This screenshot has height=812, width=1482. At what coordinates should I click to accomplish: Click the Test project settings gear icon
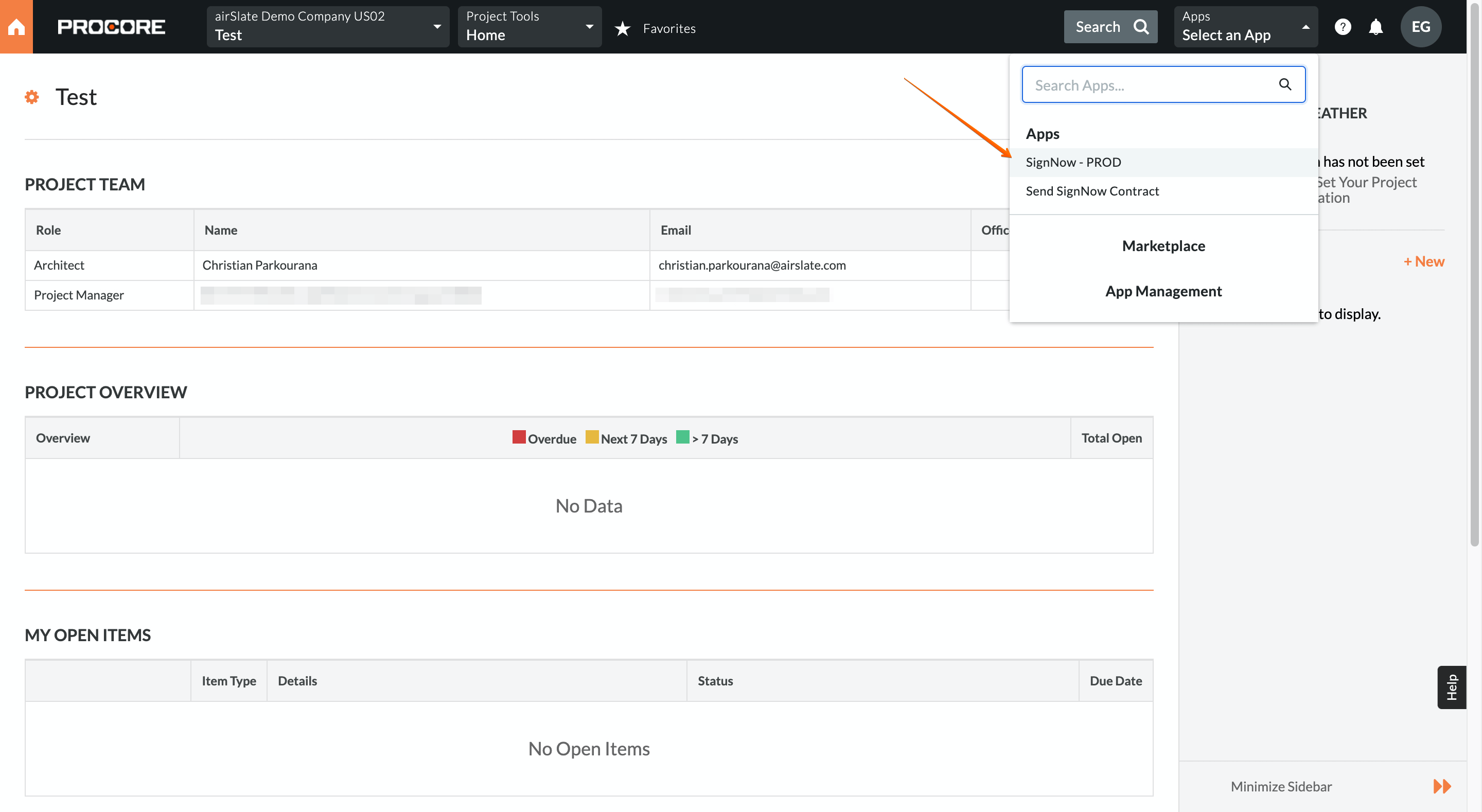(31, 97)
